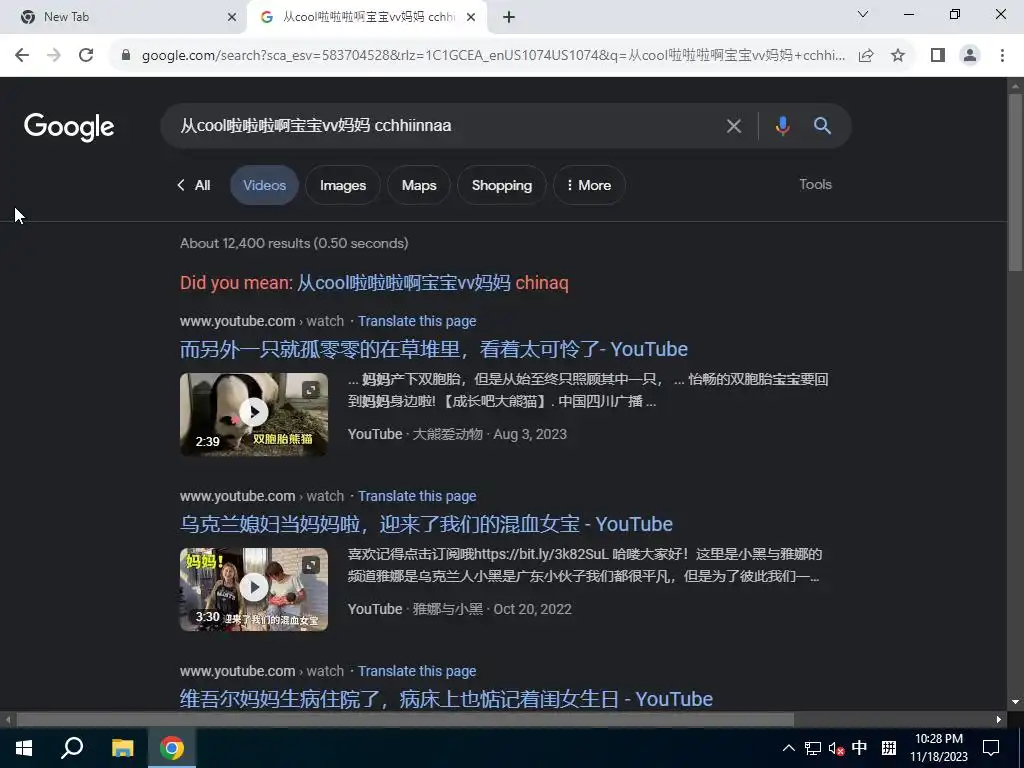This screenshot has width=1024, height=768.
Task: Click the 'Did you mean' chinaq suggestion
Action: pyautogui.click(x=432, y=283)
